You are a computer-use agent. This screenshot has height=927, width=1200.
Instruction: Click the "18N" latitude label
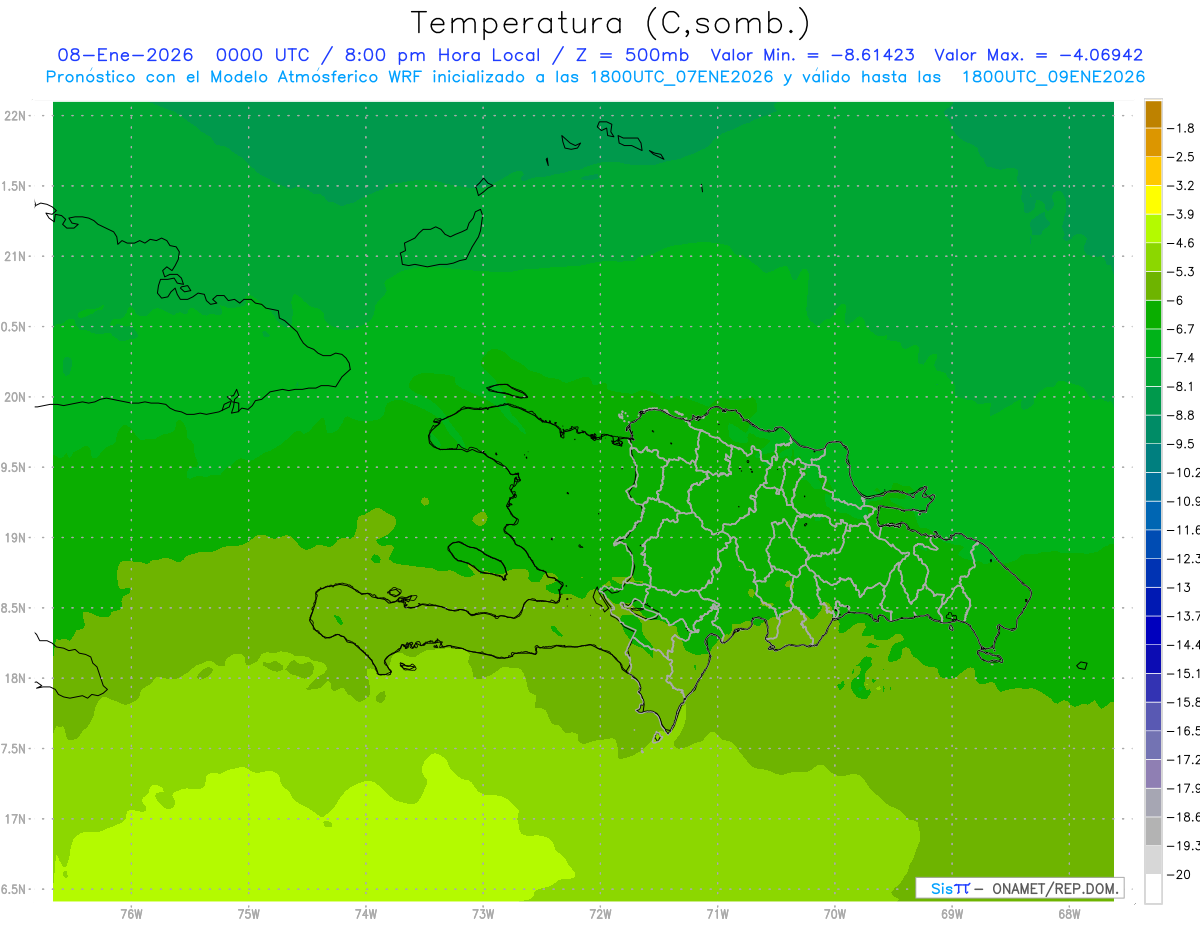tap(14, 679)
